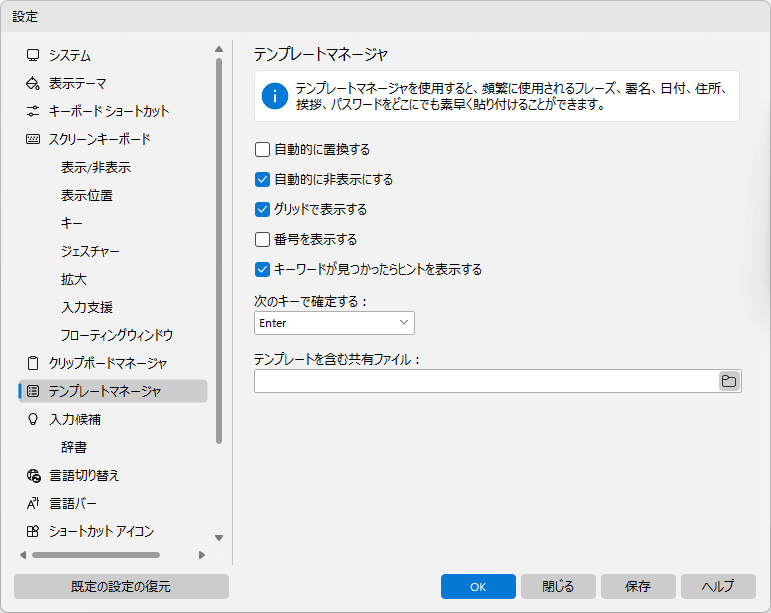This screenshot has height=613, width=771.
Task: Enable 番号を表示する checkbox
Action: coord(263,239)
